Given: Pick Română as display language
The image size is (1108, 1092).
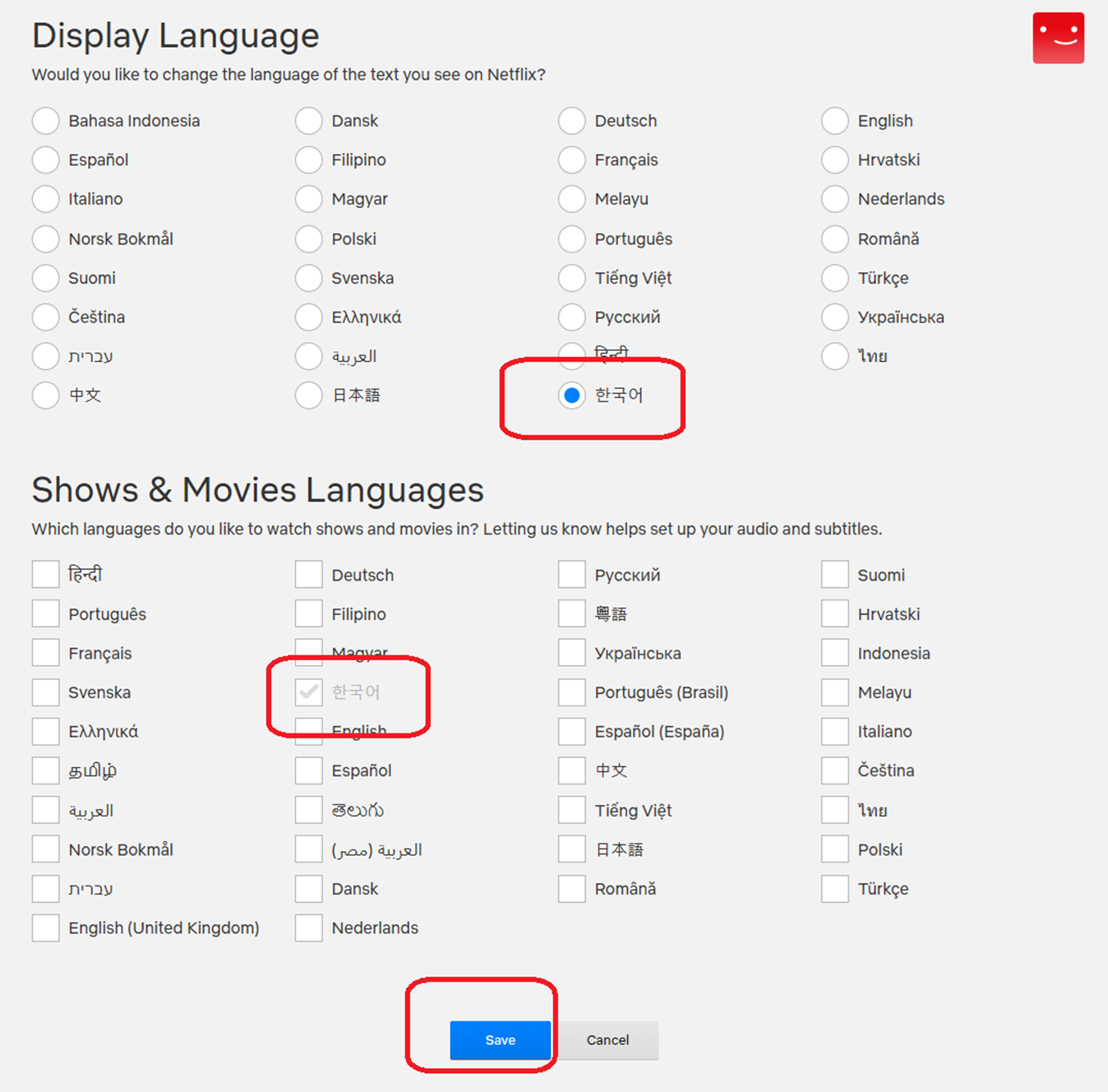Looking at the screenshot, I should pos(834,238).
